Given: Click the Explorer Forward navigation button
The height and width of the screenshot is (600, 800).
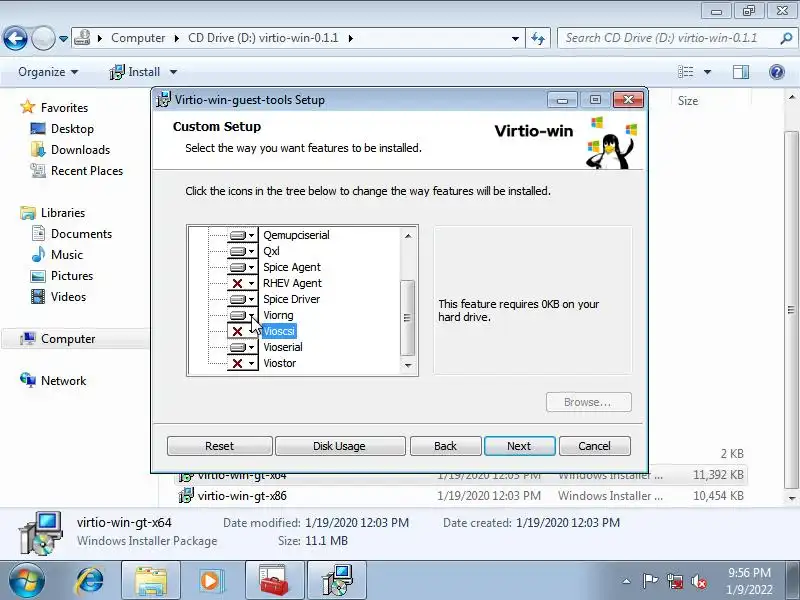Looking at the screenshot, I should coord(43,38).
